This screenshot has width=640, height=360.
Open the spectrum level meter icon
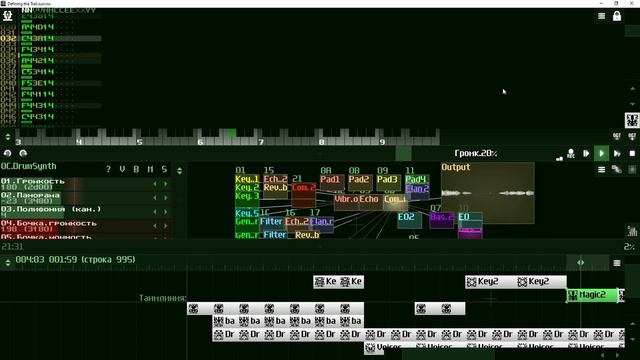(x=632, y=231)
